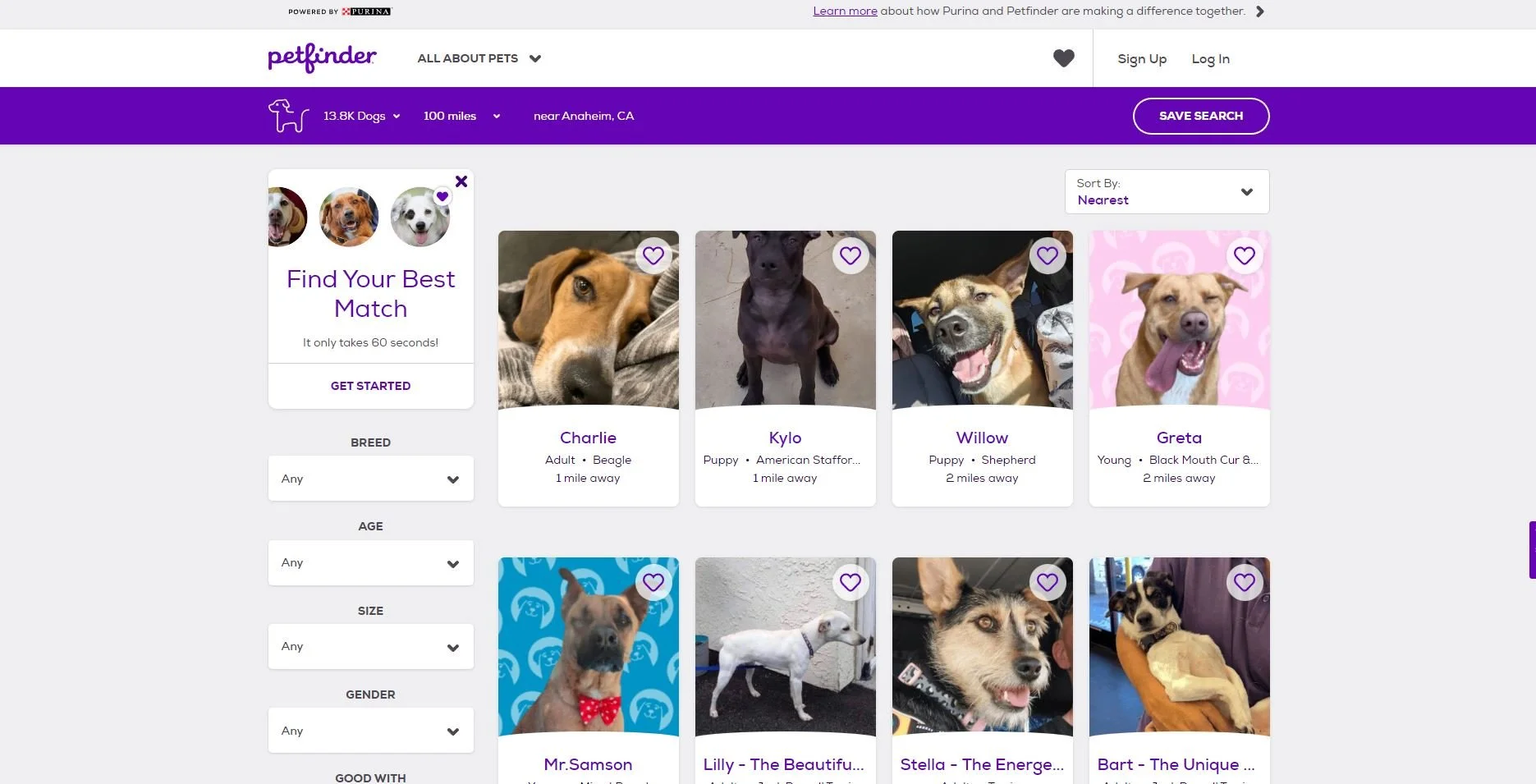Favorite Willow the Shepherd puppy
Image resolution: width=1536 pixels, height=784 pixels.
1048,256
